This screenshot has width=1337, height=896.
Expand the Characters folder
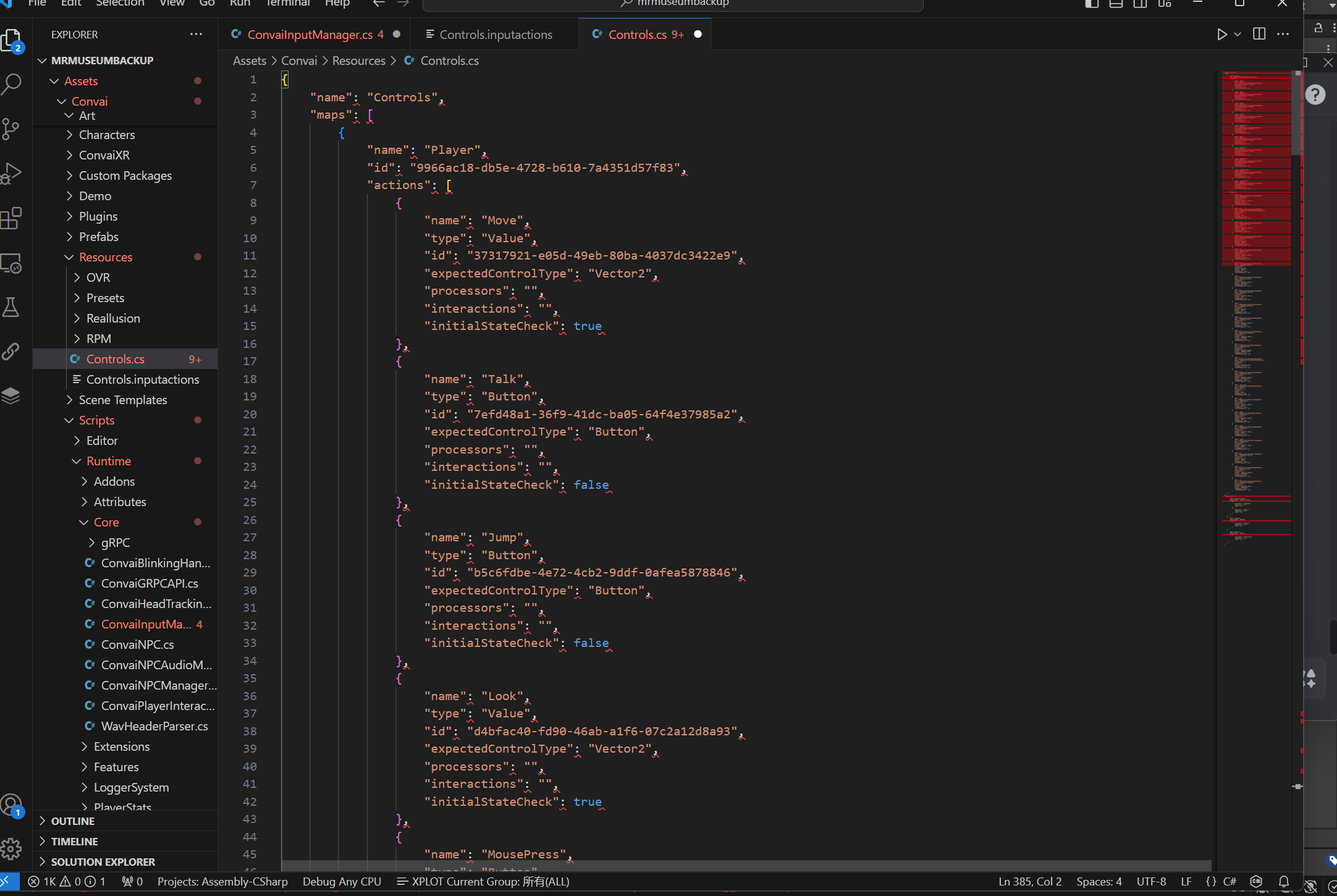106,135
